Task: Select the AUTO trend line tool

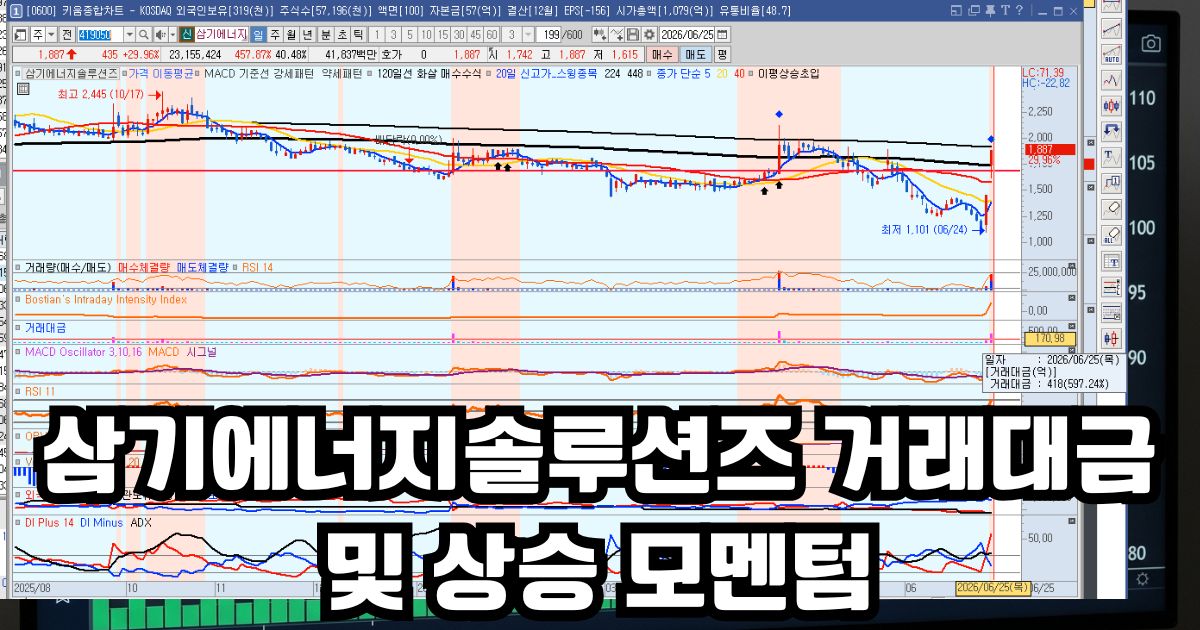Action: [x=1112, y=54]
